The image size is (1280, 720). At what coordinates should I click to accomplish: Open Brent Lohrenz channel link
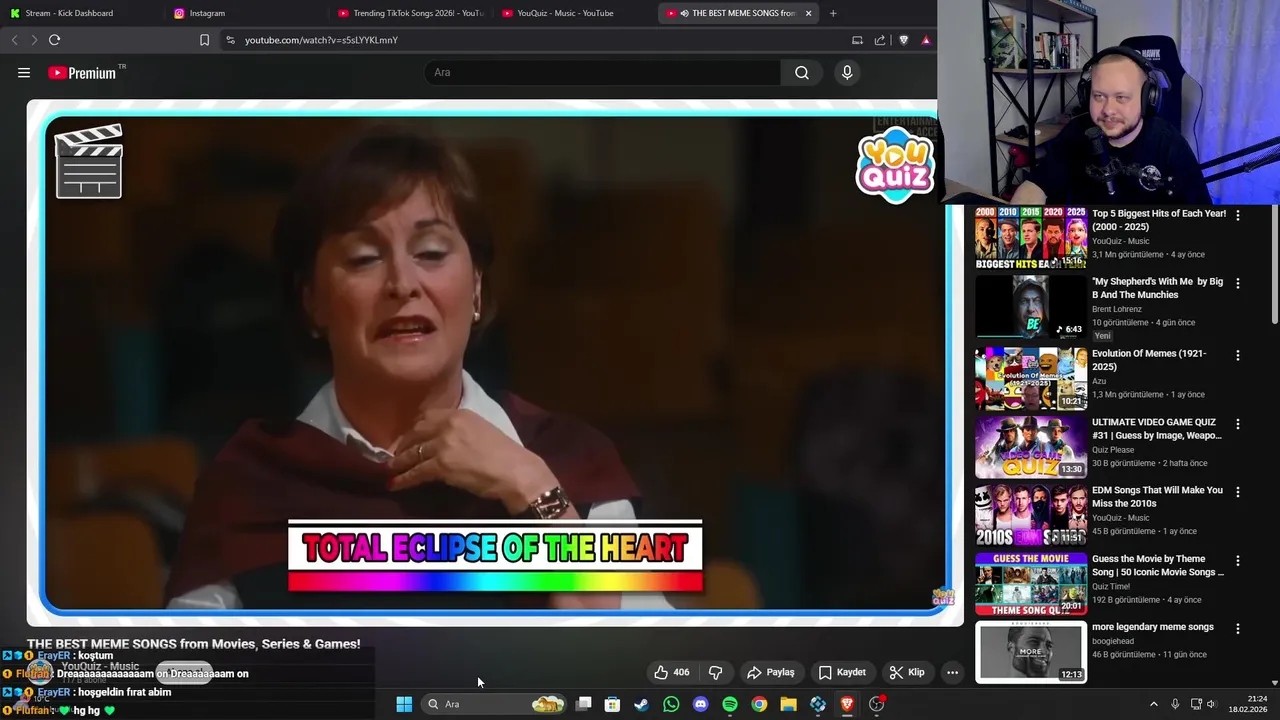click(1117, 309)
